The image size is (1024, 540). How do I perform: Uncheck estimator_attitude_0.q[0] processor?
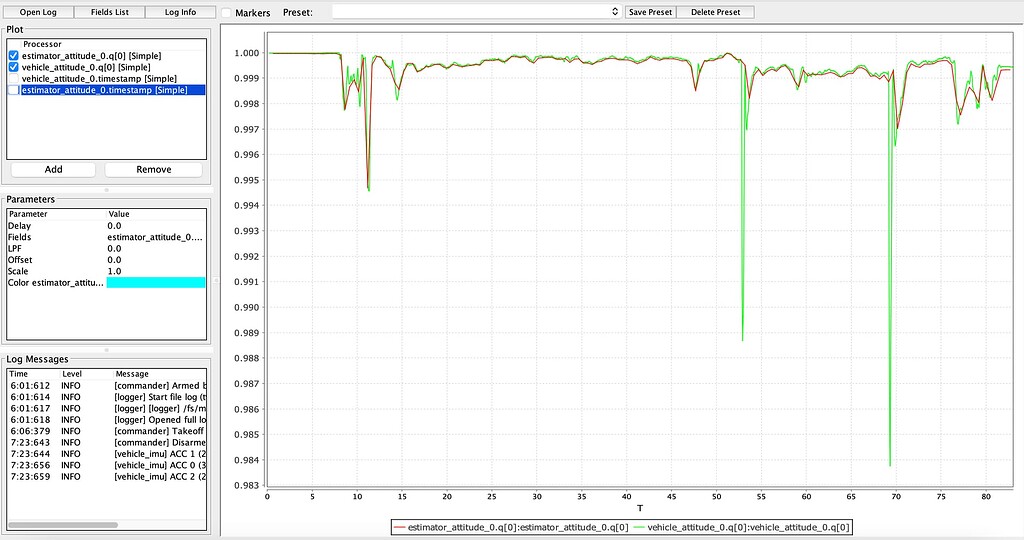pos(14,56)
